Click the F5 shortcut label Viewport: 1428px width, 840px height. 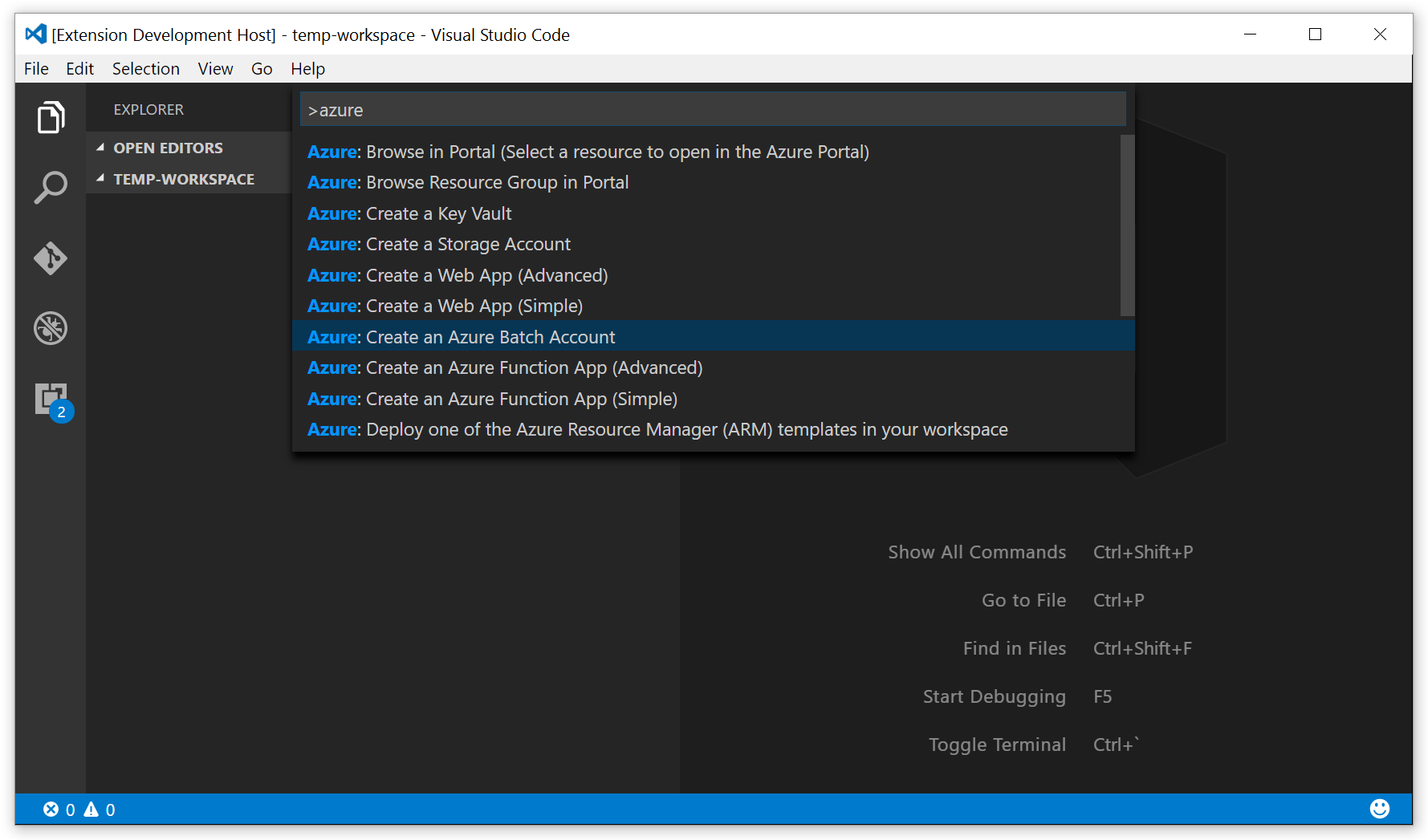click(x=1102, y=696)
